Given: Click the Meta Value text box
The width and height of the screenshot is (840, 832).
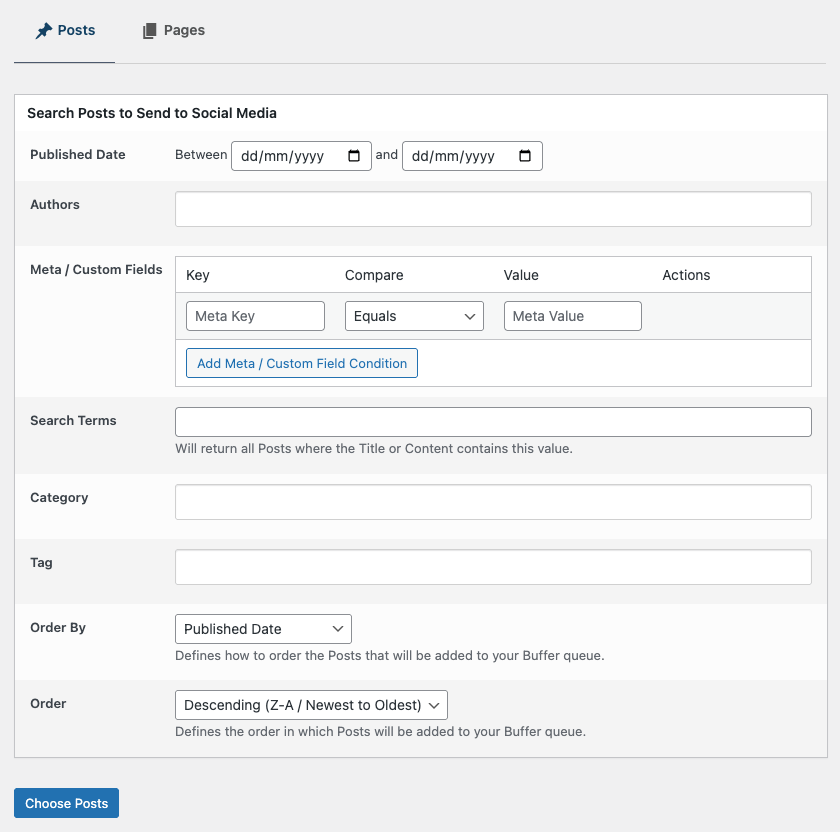Looking at the screenshot, I should (x=572, y=316).
